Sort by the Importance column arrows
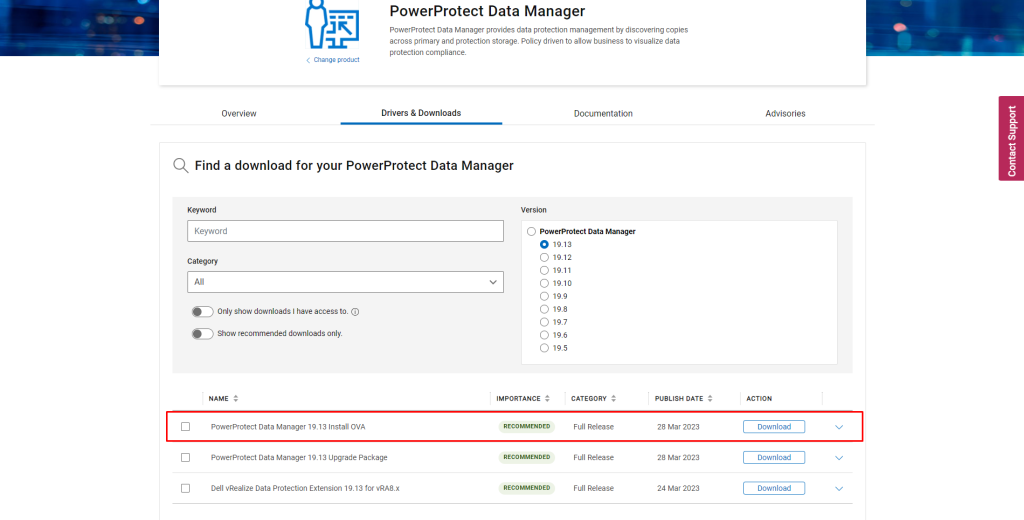 click(x=548, y=398)
